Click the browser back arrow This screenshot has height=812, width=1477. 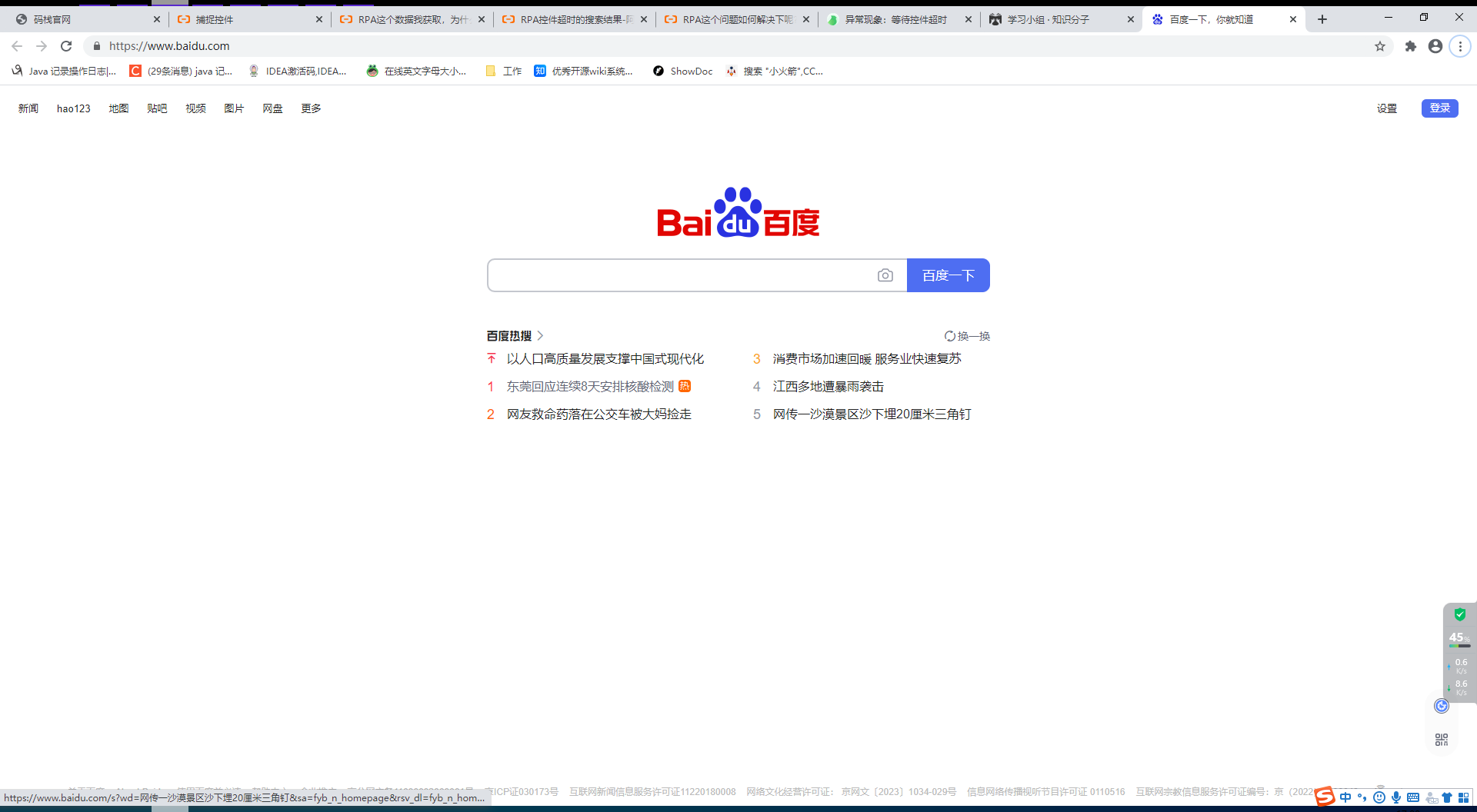pos(17,46)
